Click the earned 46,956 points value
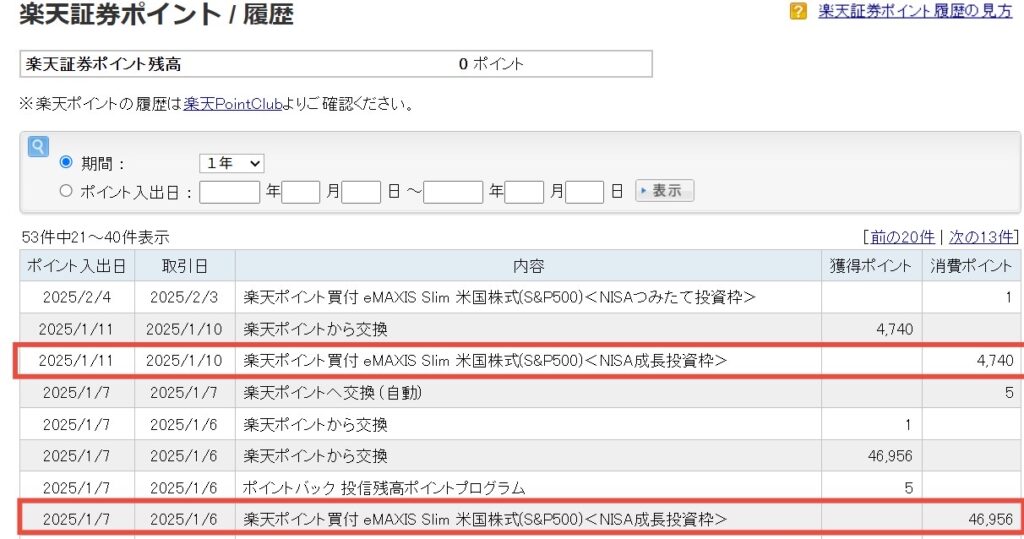Viewport: 1024px width, 539px height. pos(890,456)
